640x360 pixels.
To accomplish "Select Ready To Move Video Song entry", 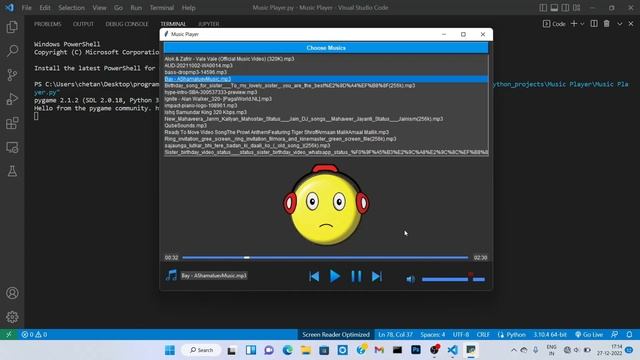I will click(326, 132).
